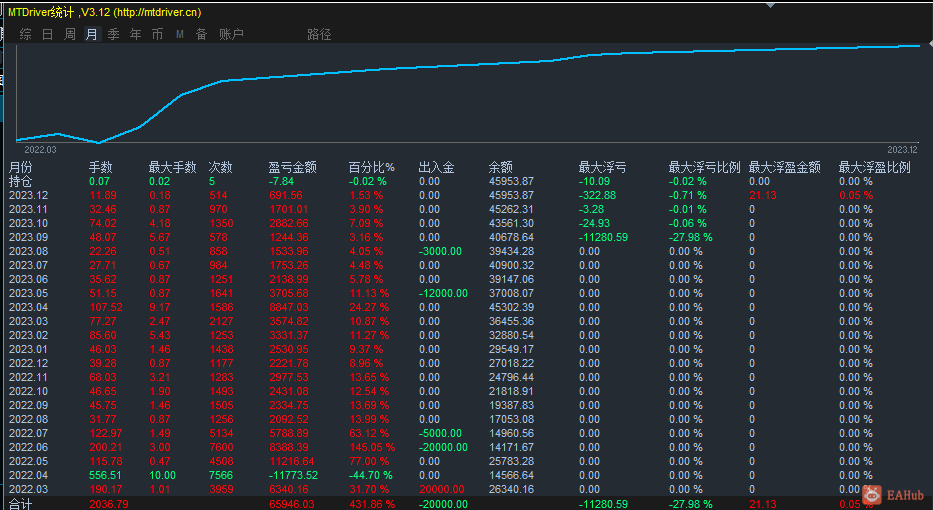Click the 最大浮盈金额 column header
The image size is (933, 510).
point(785,168)
